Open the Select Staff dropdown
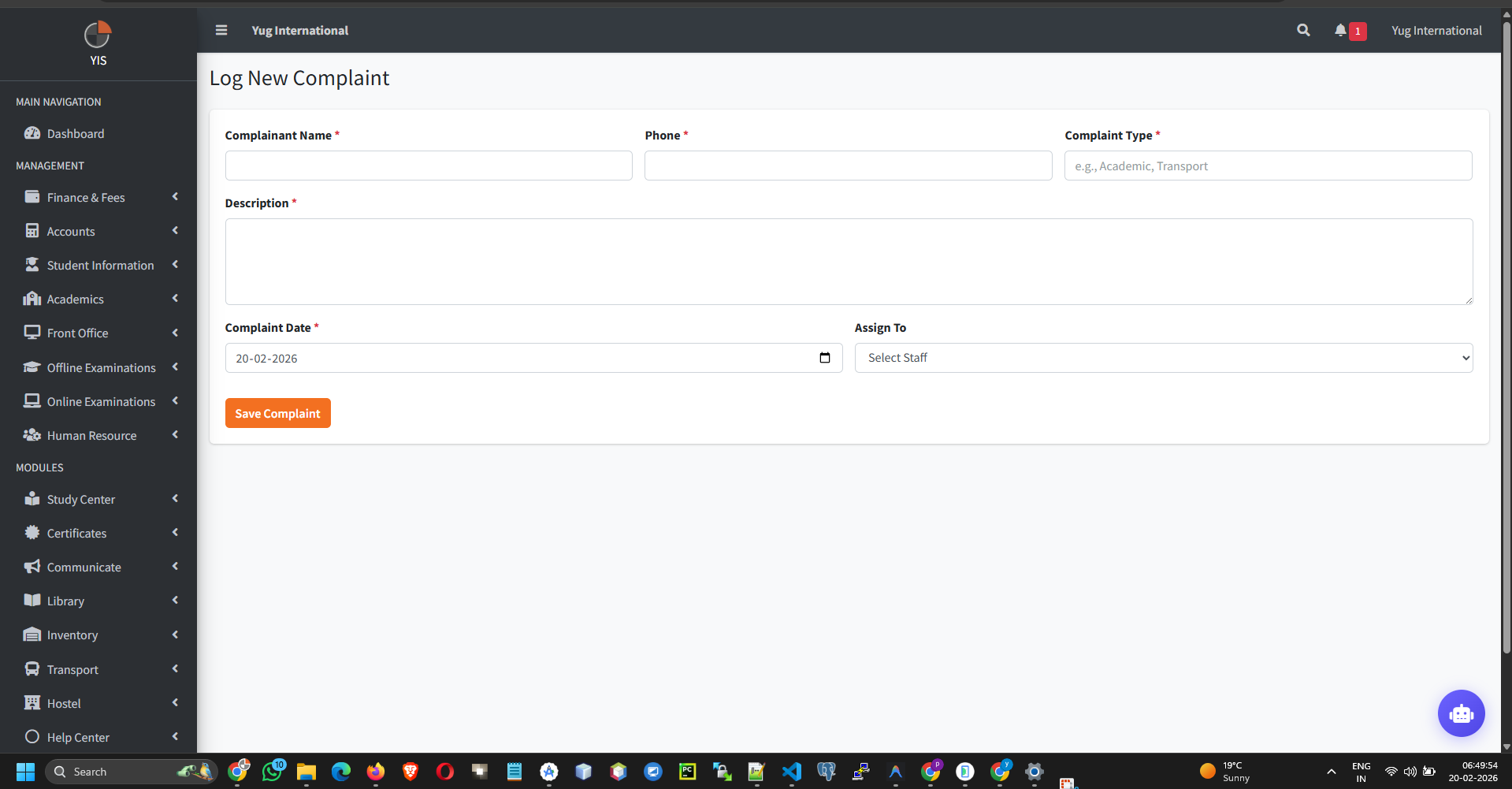The image size is (1512, 789). pos(1164,357)
